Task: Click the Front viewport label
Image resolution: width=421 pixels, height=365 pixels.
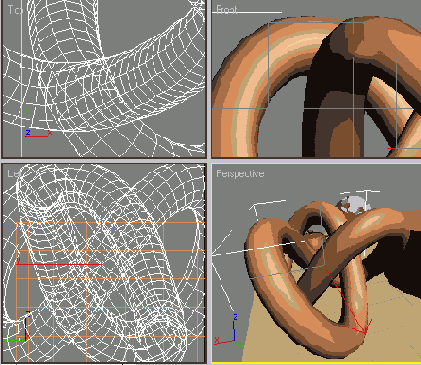Action: pyautogui.click(x=227, y=9)
